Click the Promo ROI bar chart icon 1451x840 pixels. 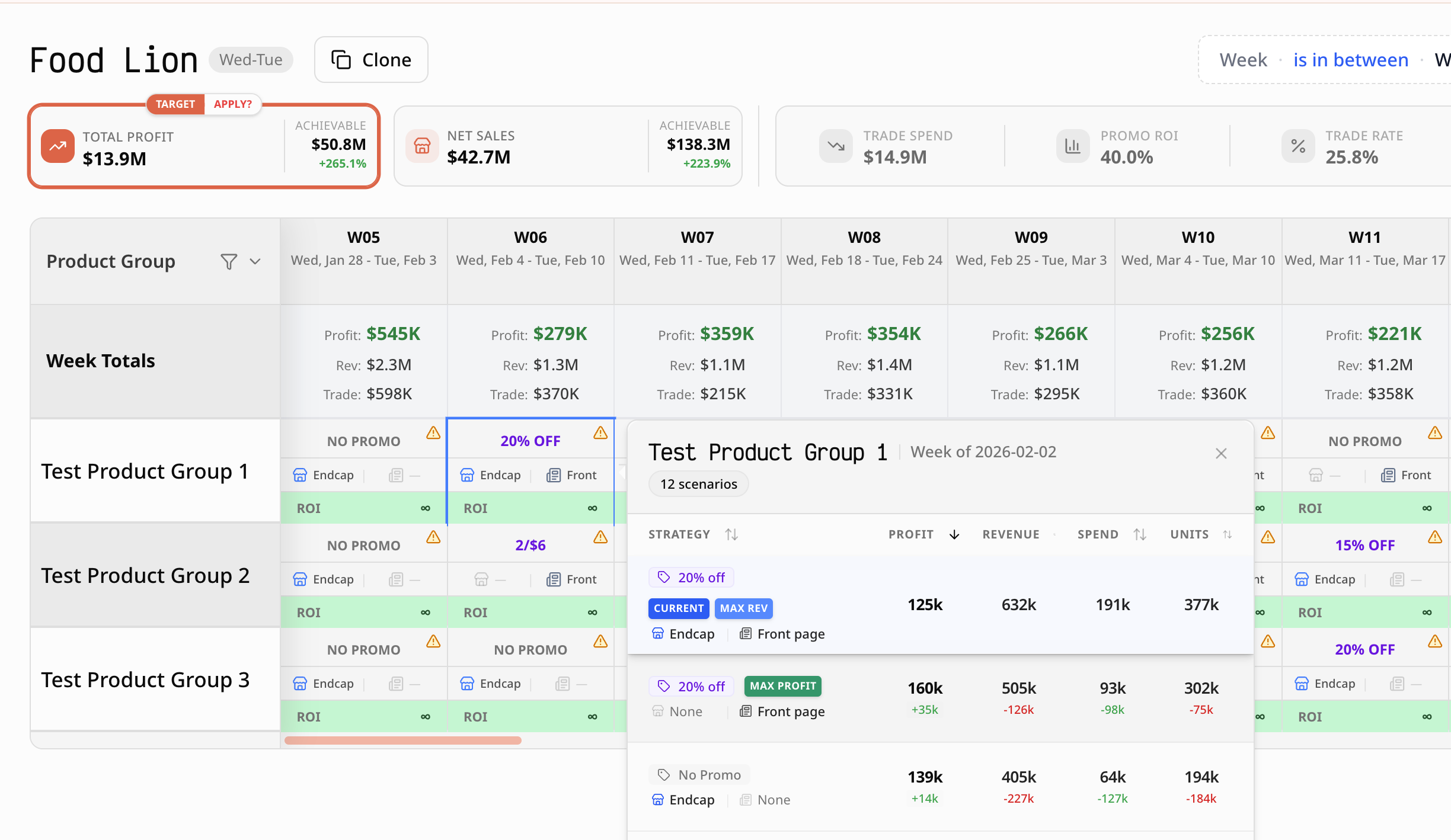[x=1072, y=146]
